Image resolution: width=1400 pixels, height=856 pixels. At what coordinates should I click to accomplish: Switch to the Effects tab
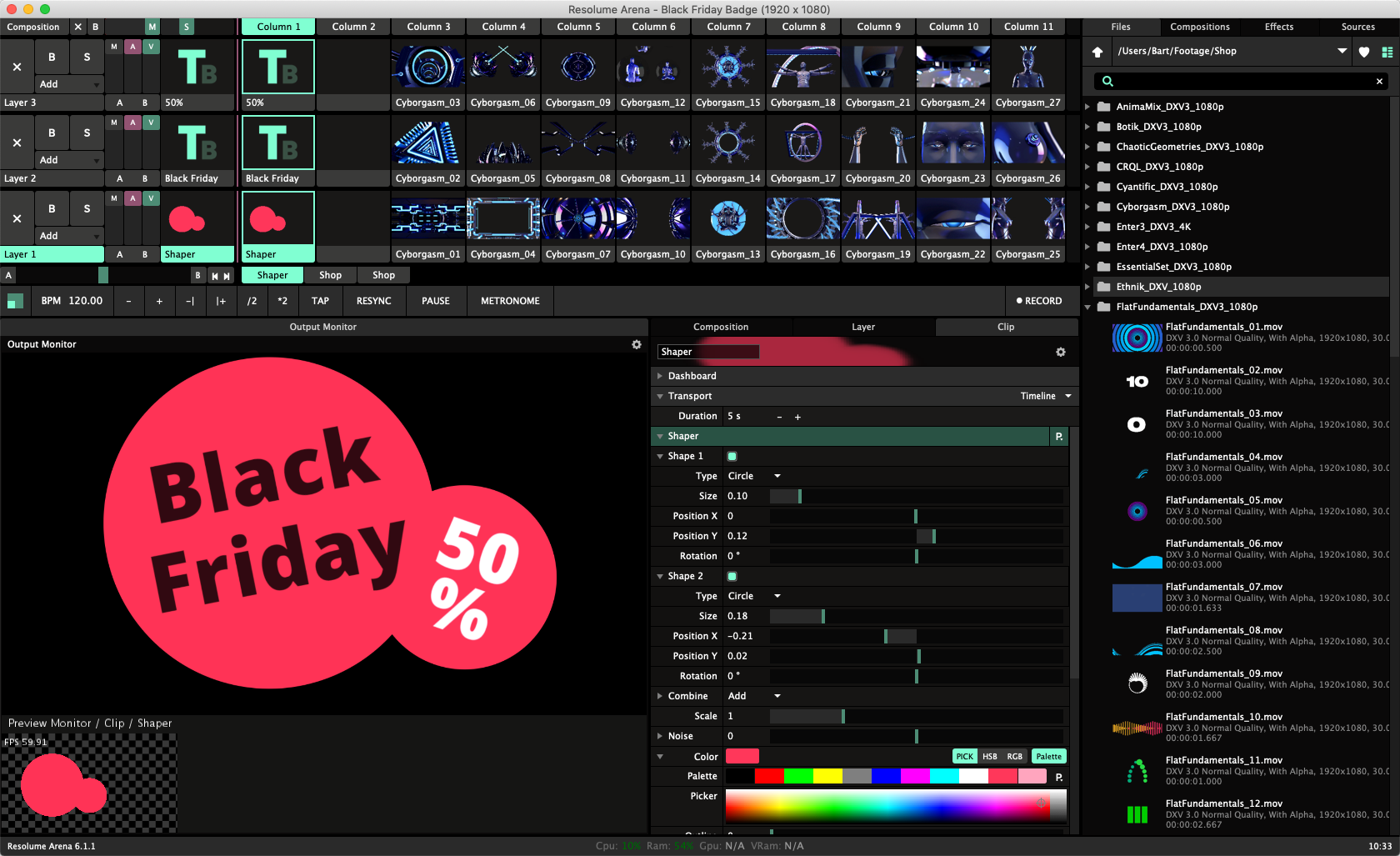(1278, 27)
